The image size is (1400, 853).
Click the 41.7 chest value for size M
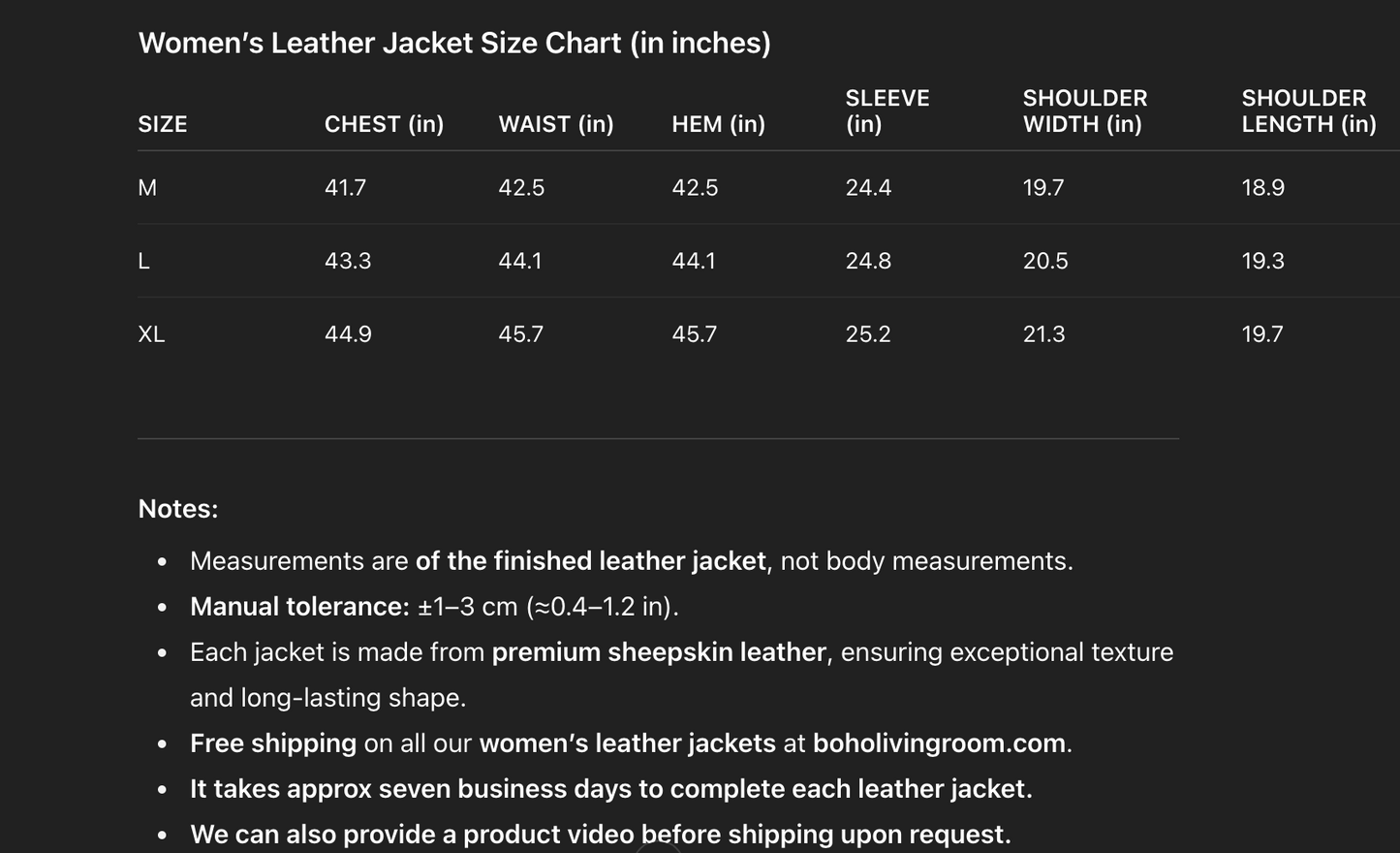coord(345,188)
